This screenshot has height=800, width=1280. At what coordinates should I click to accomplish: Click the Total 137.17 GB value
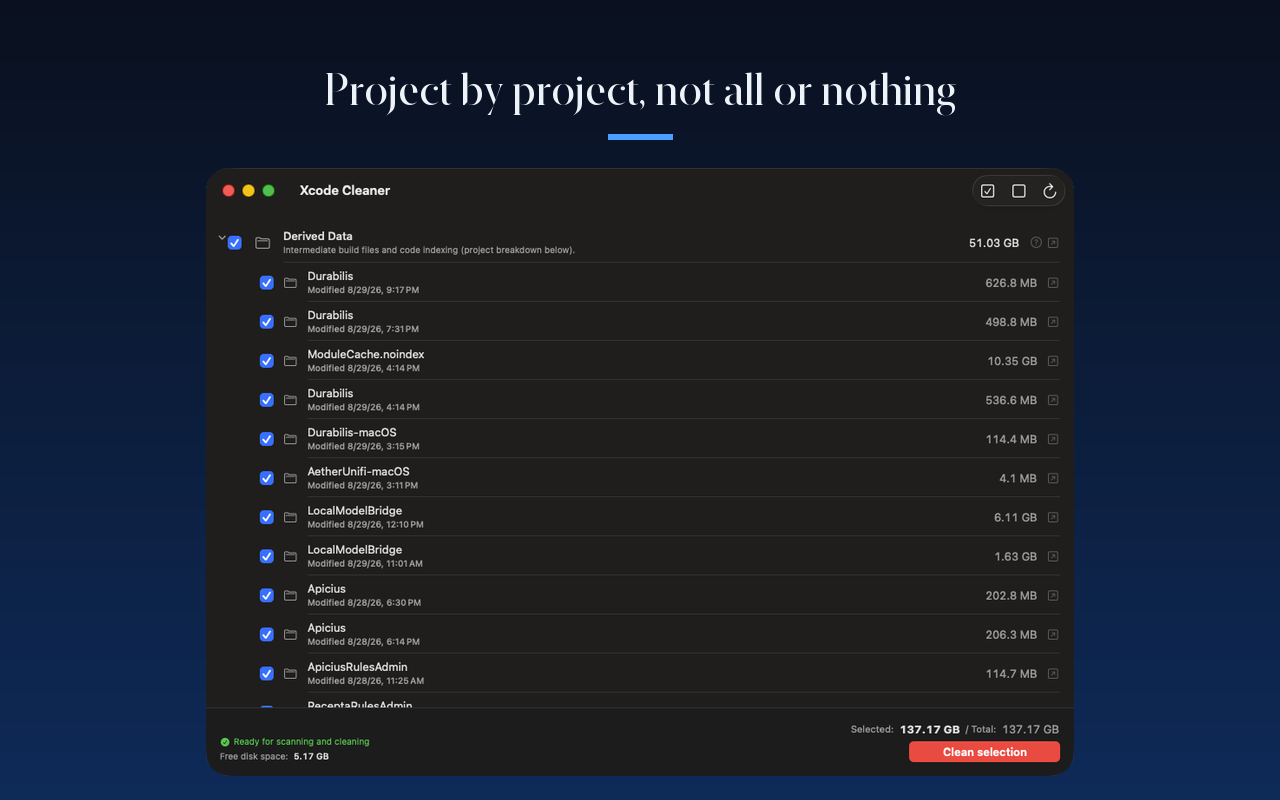point(1030,729)
